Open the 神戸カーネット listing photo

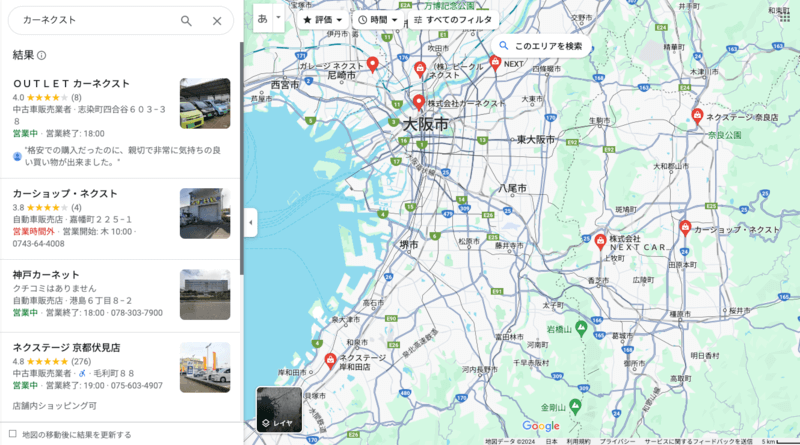204,294
